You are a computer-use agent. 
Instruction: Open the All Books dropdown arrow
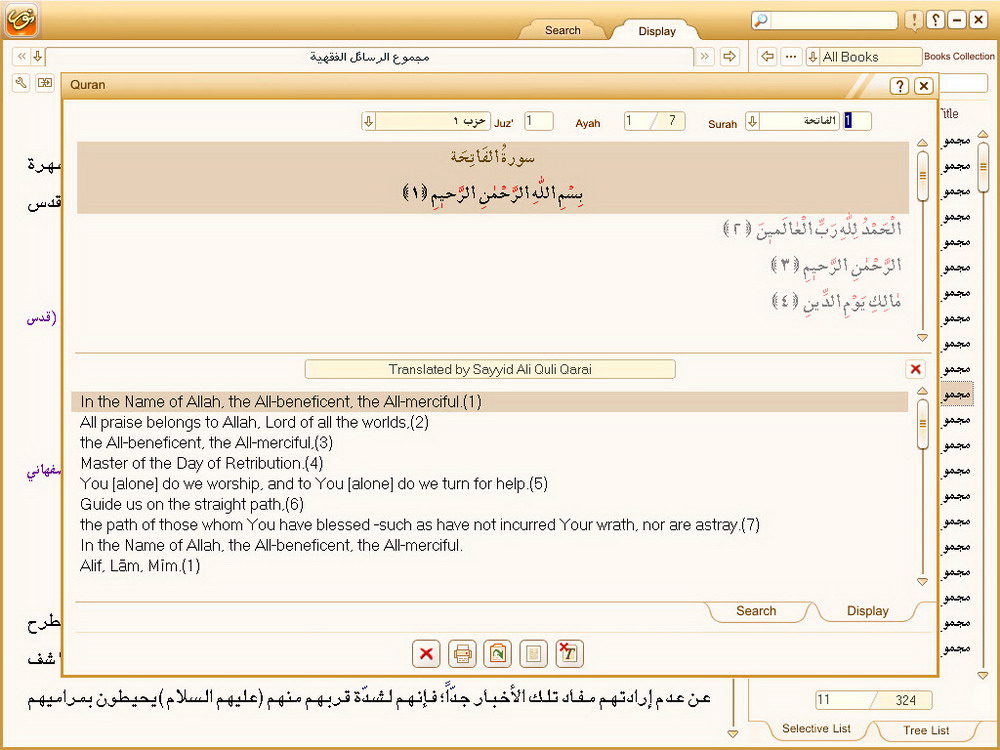[813, 57]
